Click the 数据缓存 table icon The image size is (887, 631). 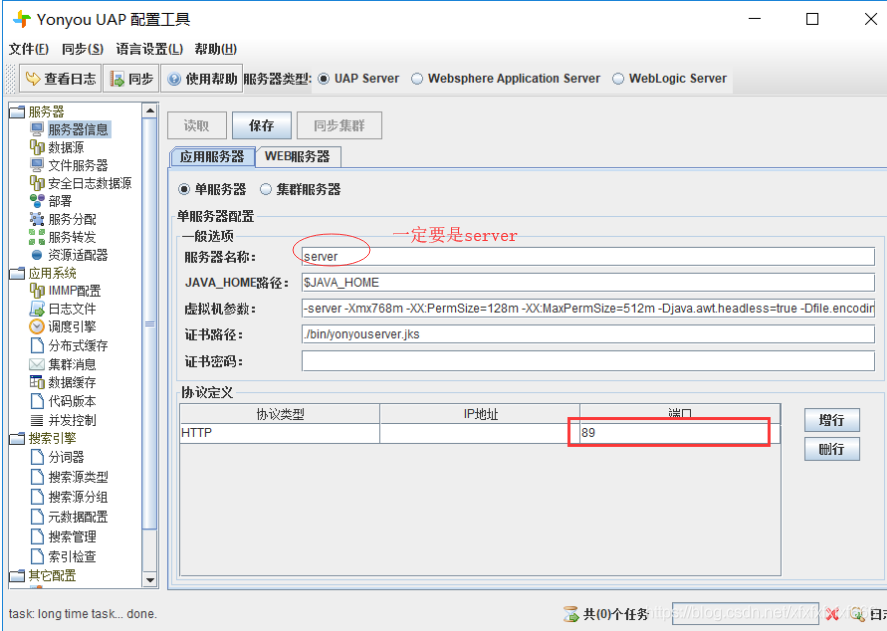click(x=37, y=382)
